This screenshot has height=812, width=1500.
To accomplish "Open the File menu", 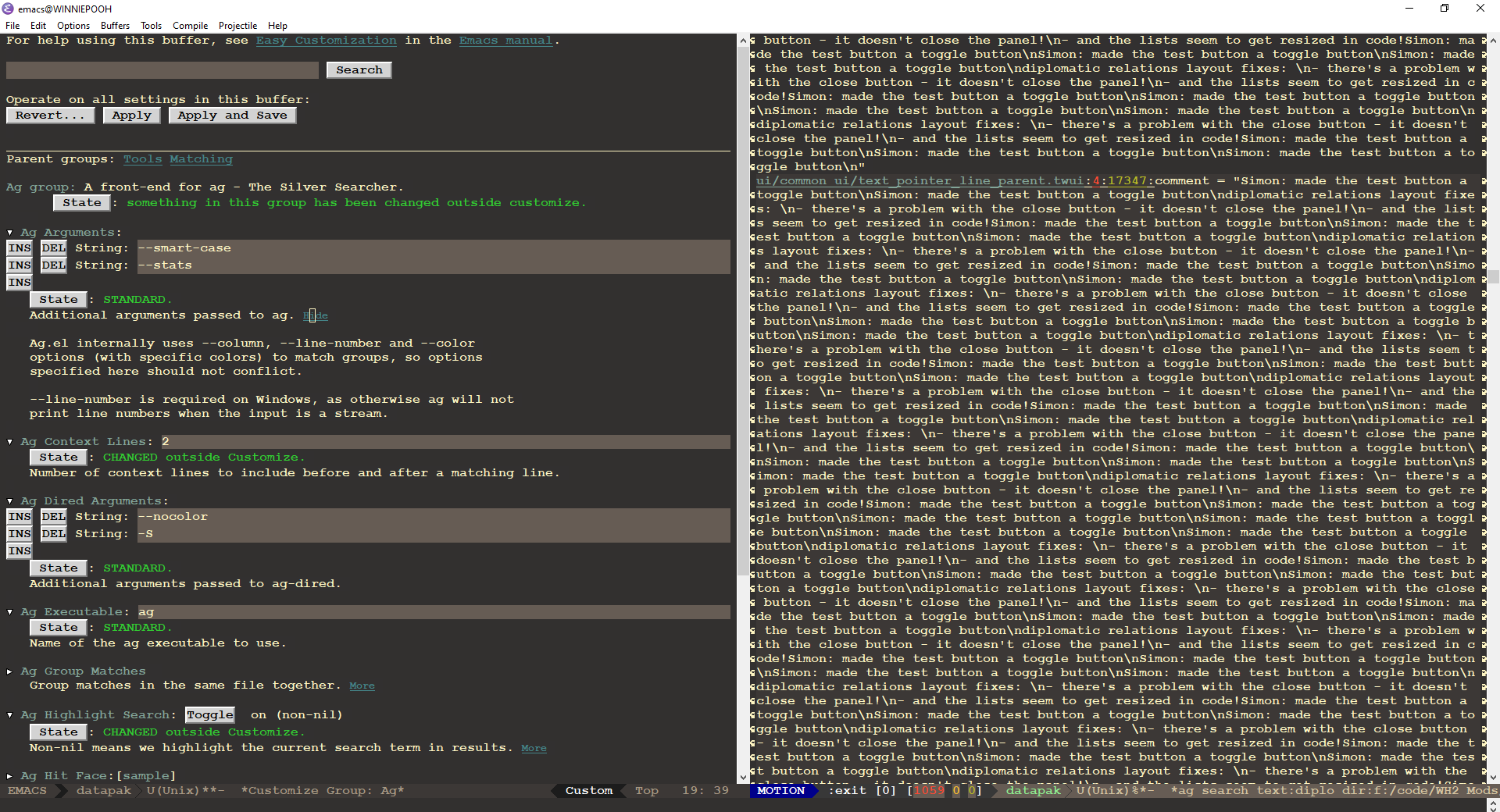I will pos(12,26).
